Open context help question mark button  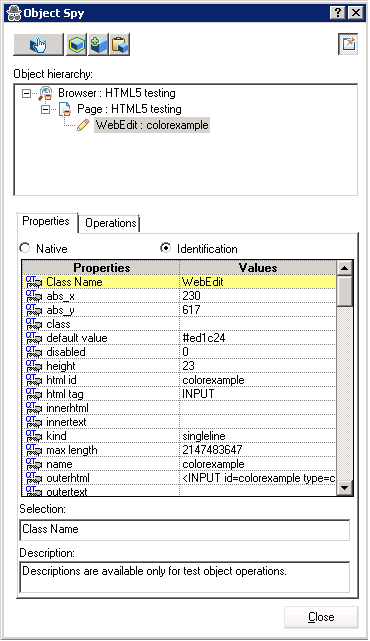[x=338, y=13]
